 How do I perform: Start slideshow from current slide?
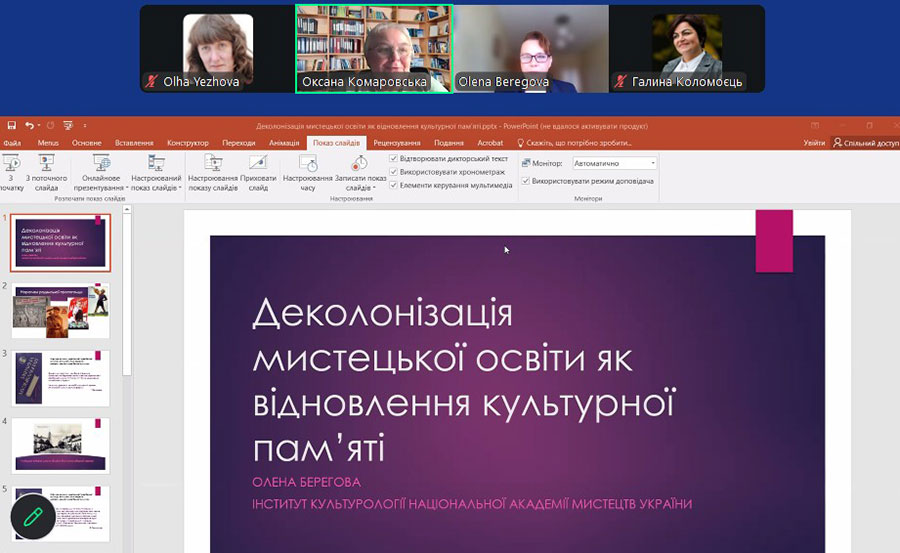point(47,170)
